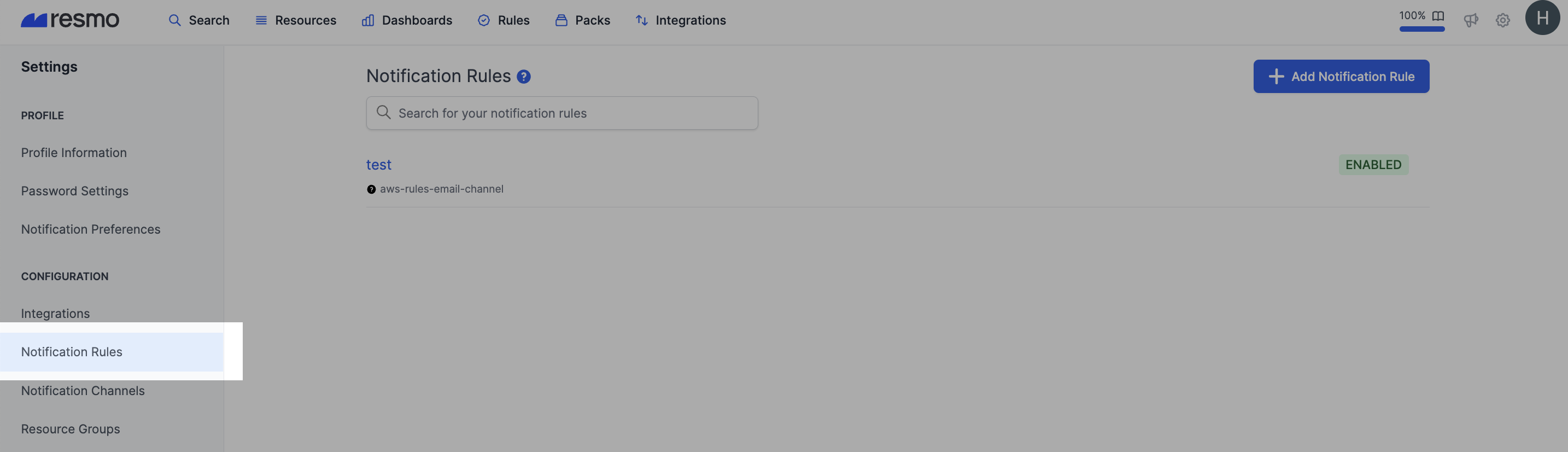Screen dimensions: 1568x452
Task: Open the test notification rule
Action: (x=379, y=165)
